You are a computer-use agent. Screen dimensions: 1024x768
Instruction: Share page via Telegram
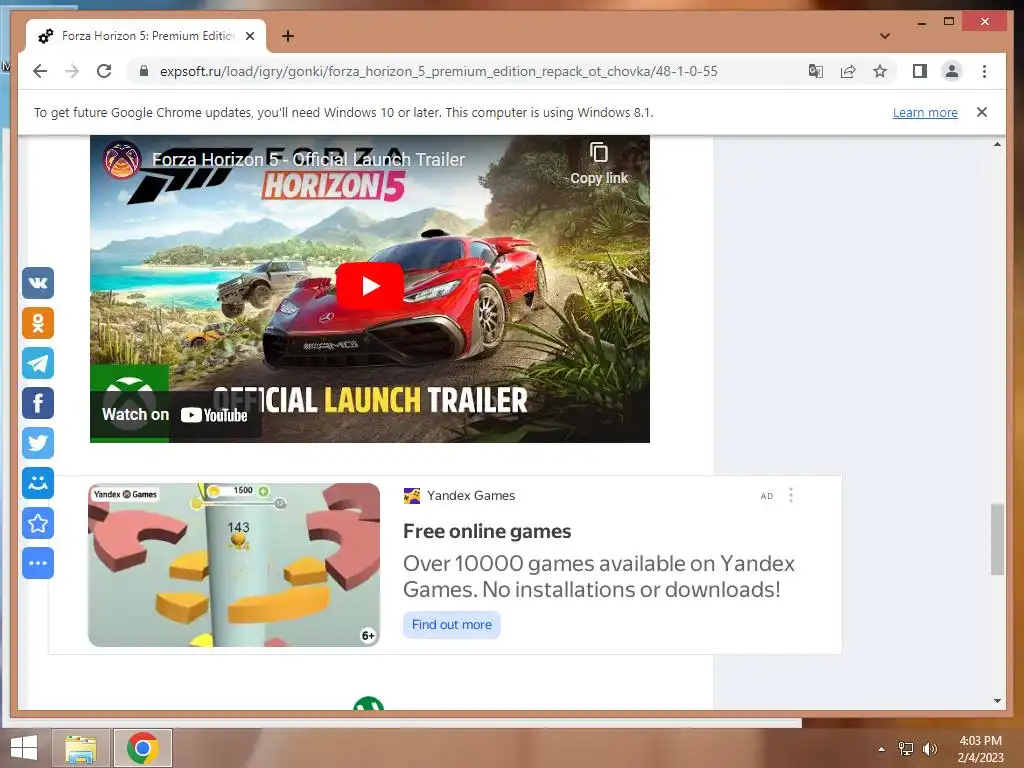click(x=38, y=363)
